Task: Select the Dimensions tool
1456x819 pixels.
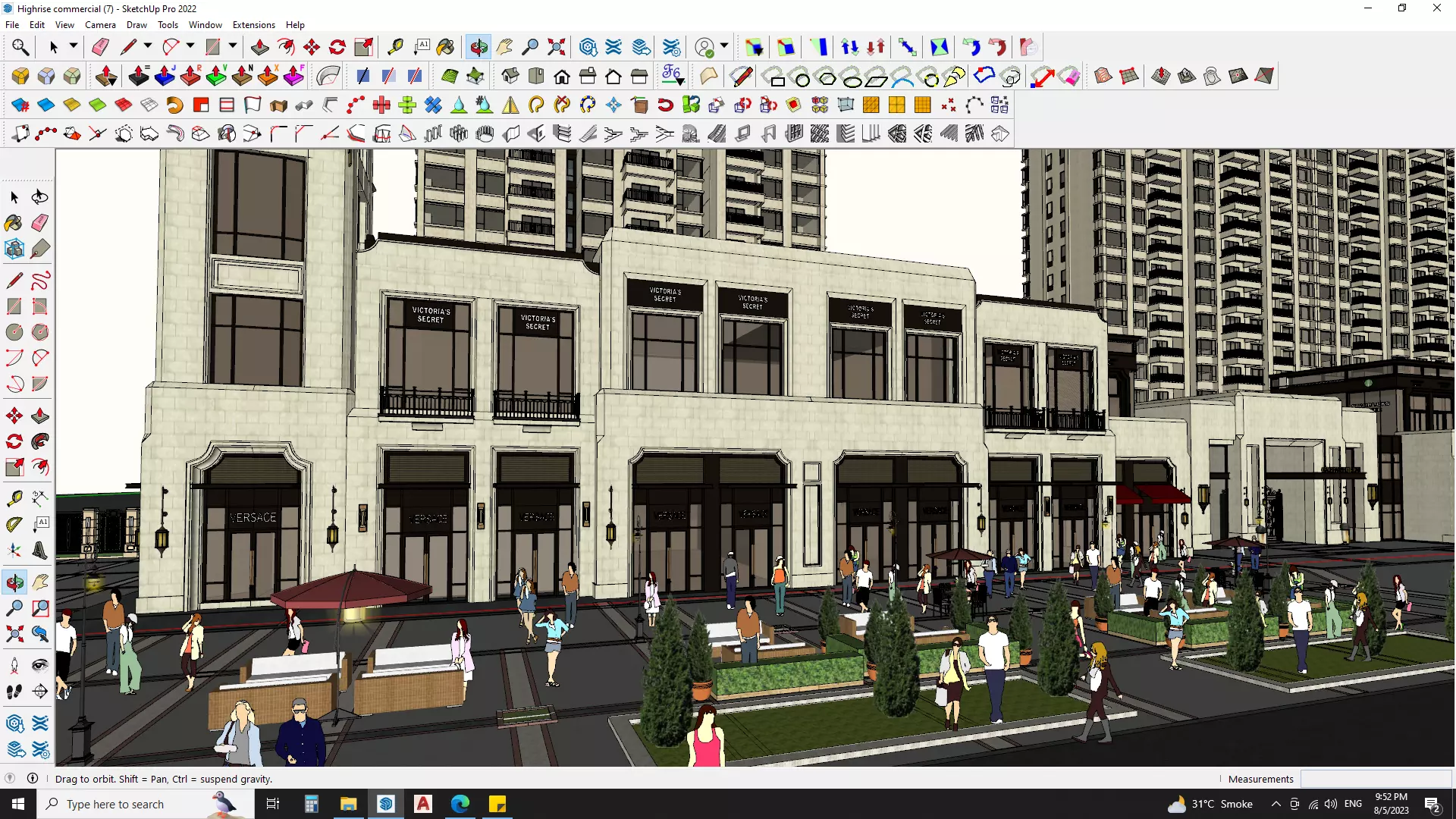Action: click(40, 498)
